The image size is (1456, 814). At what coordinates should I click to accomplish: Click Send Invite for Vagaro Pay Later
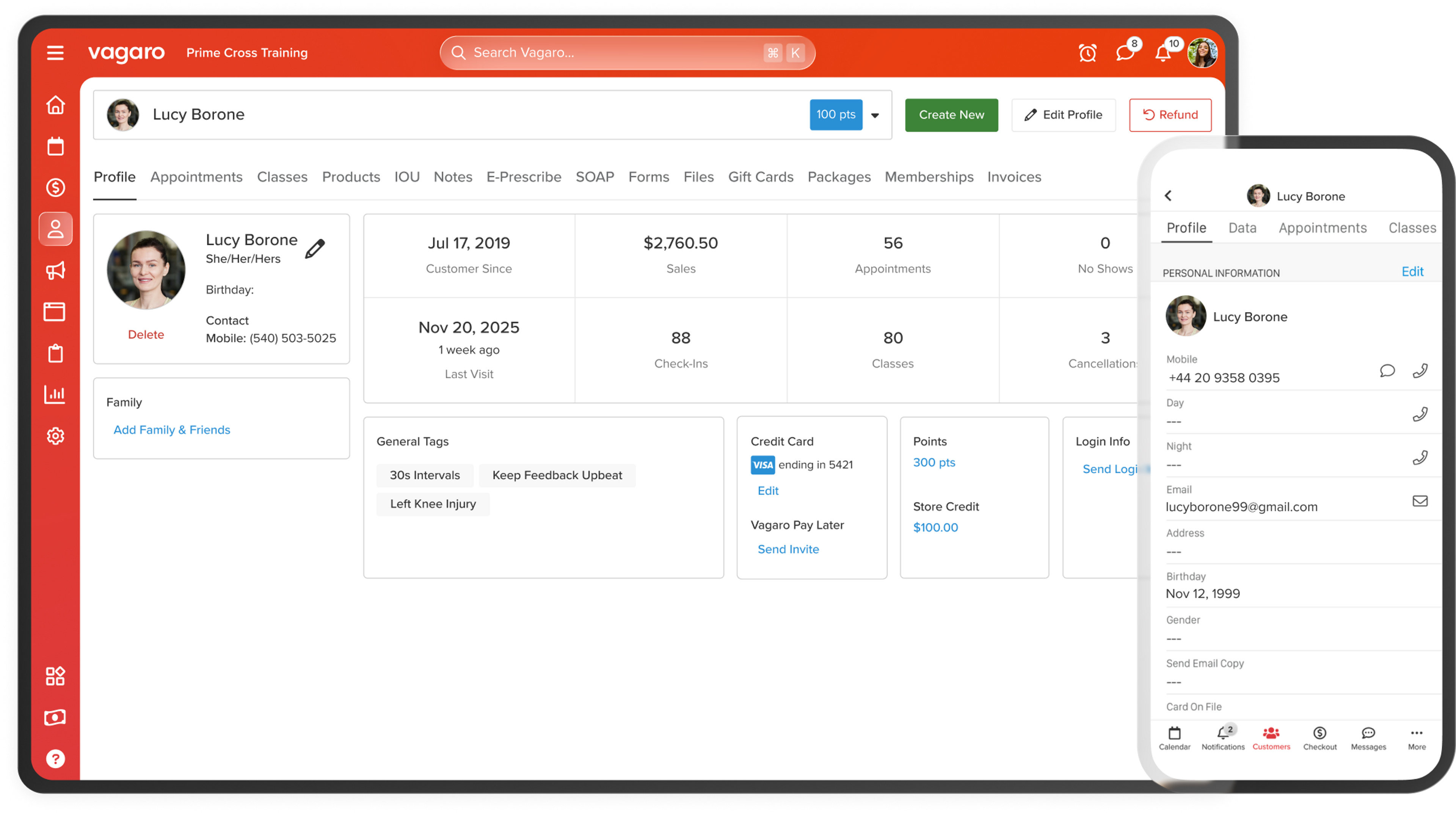(x=788, y=549)
